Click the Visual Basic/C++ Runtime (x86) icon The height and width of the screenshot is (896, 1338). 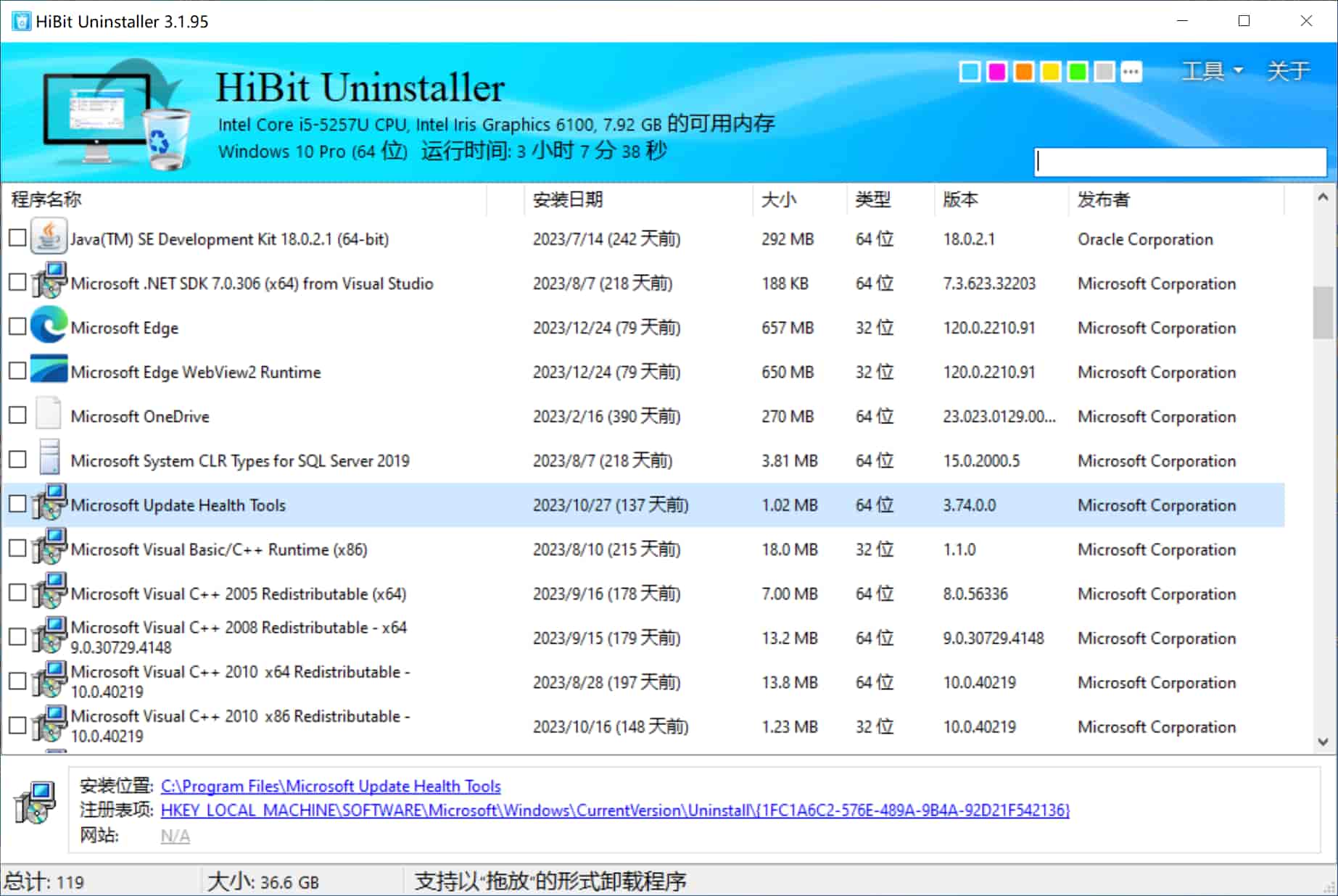point(49,547)
